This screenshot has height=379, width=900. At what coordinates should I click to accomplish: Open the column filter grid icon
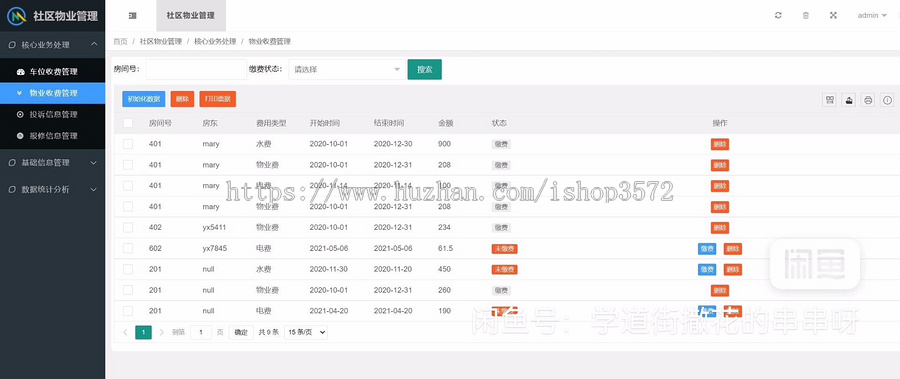point(830,100)
